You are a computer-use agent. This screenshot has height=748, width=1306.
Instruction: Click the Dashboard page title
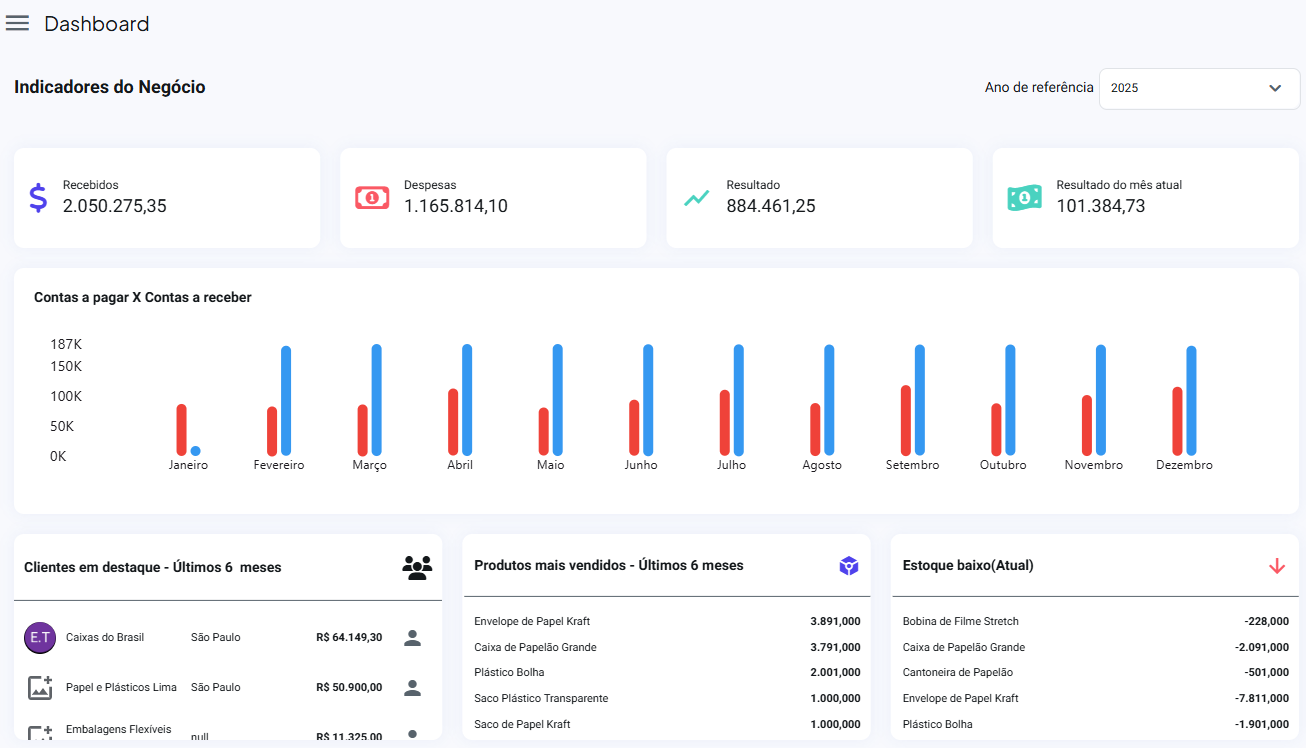click(x=97, y=24)
